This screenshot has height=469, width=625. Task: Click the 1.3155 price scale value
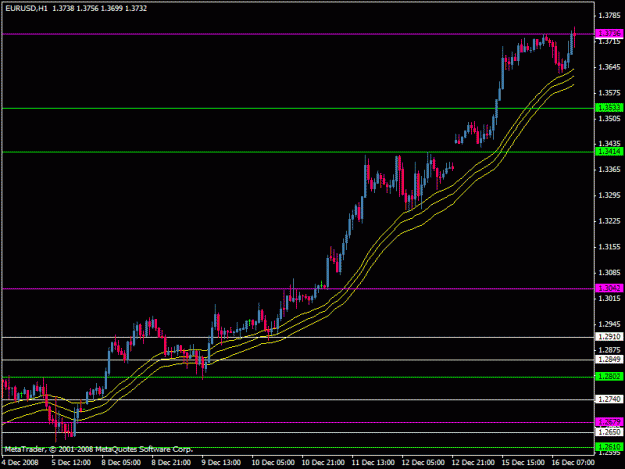coord(609,247)
